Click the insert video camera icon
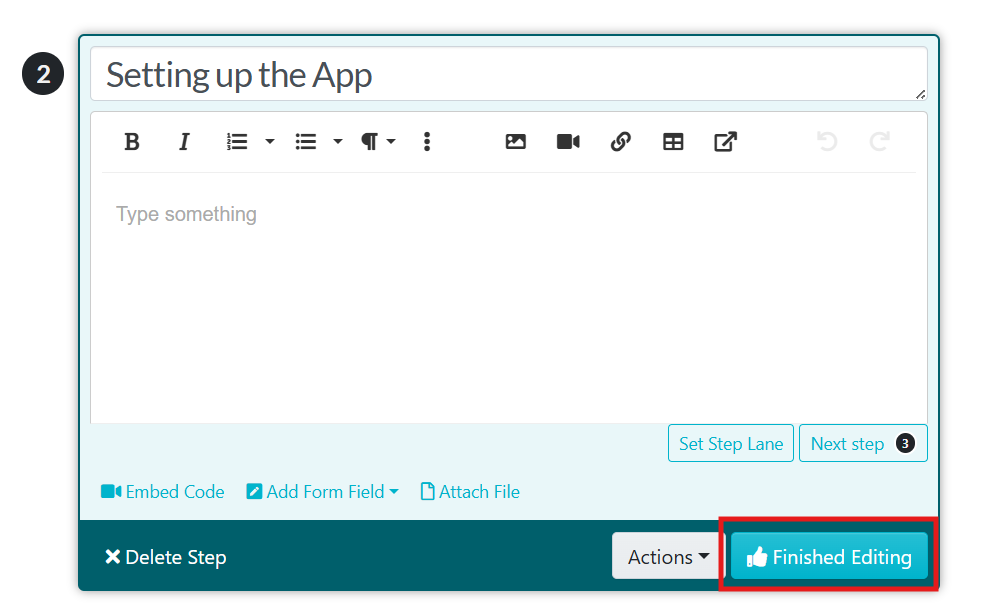The height and width of the screenshot is (612, 1000). [x=568, y=142]
